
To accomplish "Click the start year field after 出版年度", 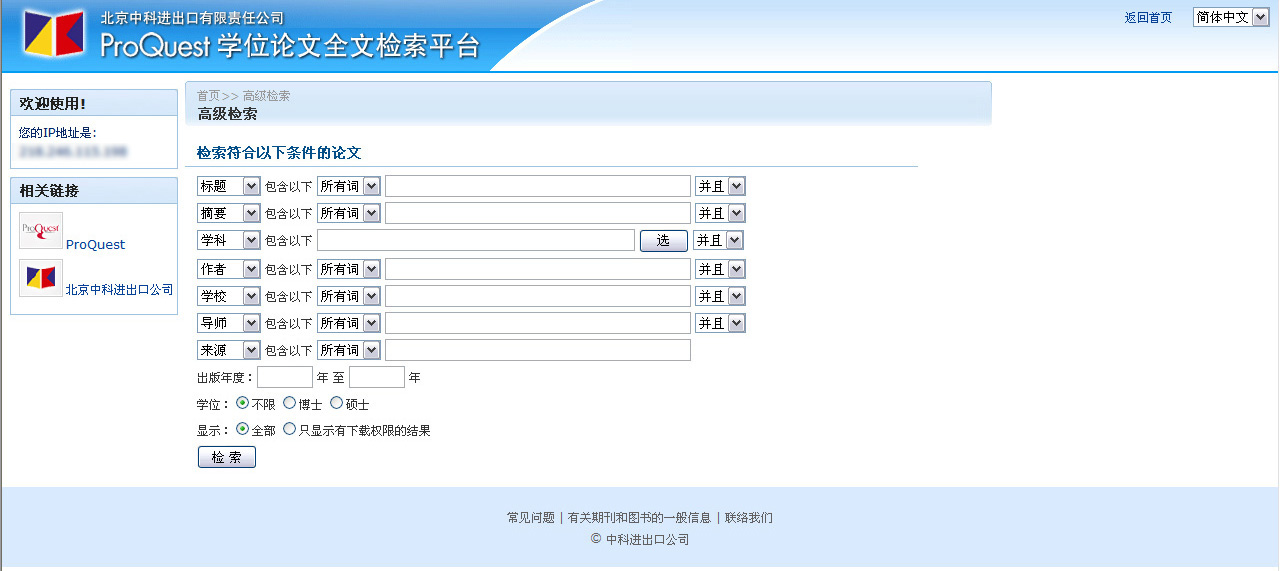I will pos(285,377).
